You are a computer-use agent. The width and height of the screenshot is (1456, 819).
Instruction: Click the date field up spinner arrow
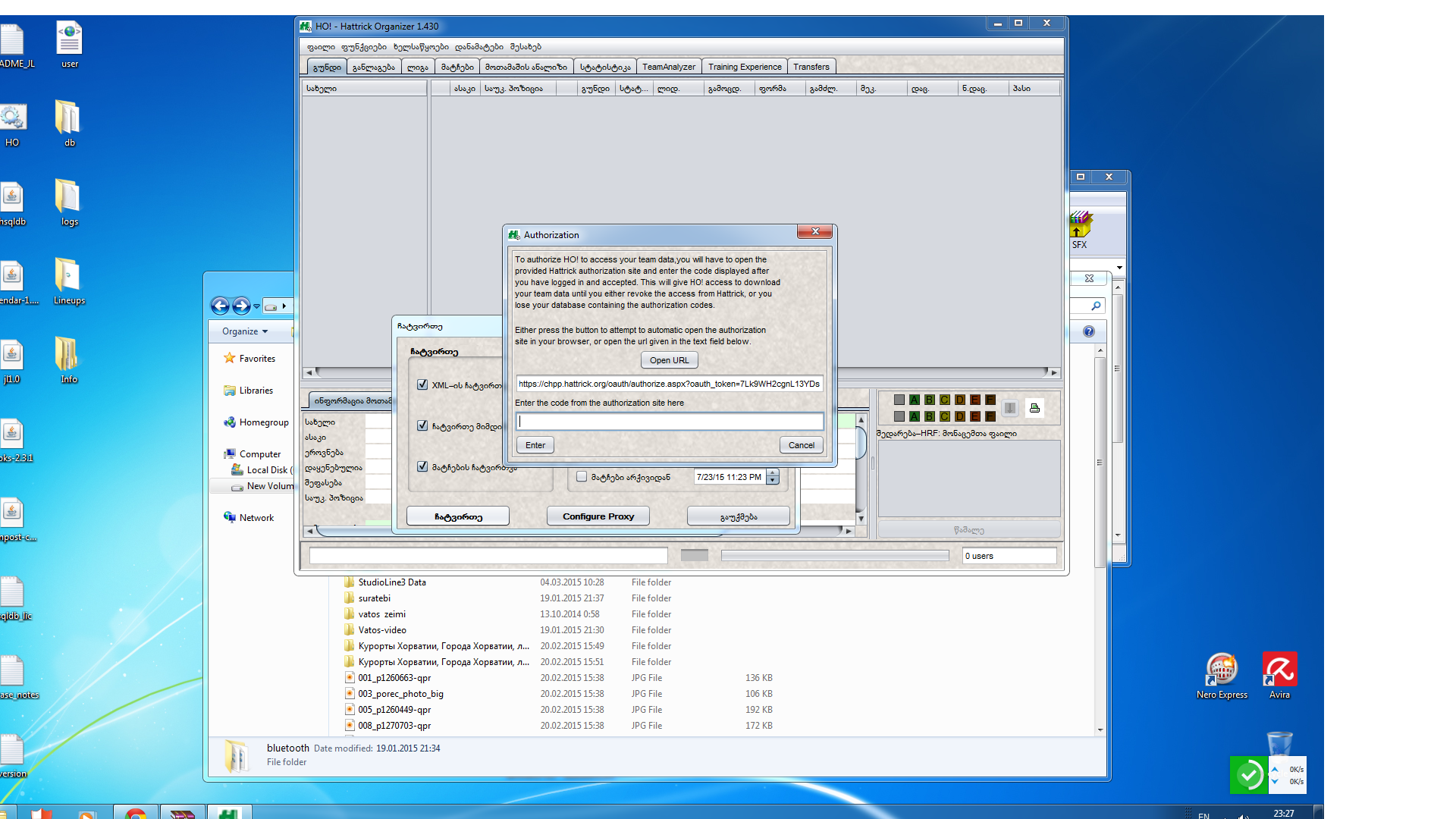tap(773, 473)
